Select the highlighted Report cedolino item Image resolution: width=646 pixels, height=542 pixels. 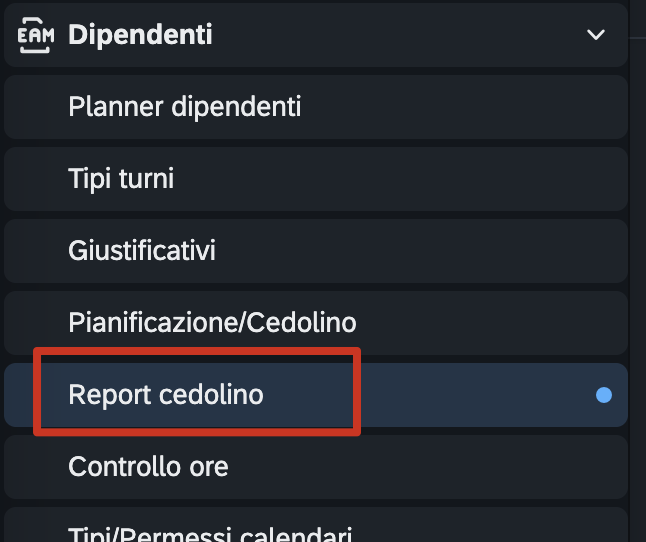pos(166,394)
